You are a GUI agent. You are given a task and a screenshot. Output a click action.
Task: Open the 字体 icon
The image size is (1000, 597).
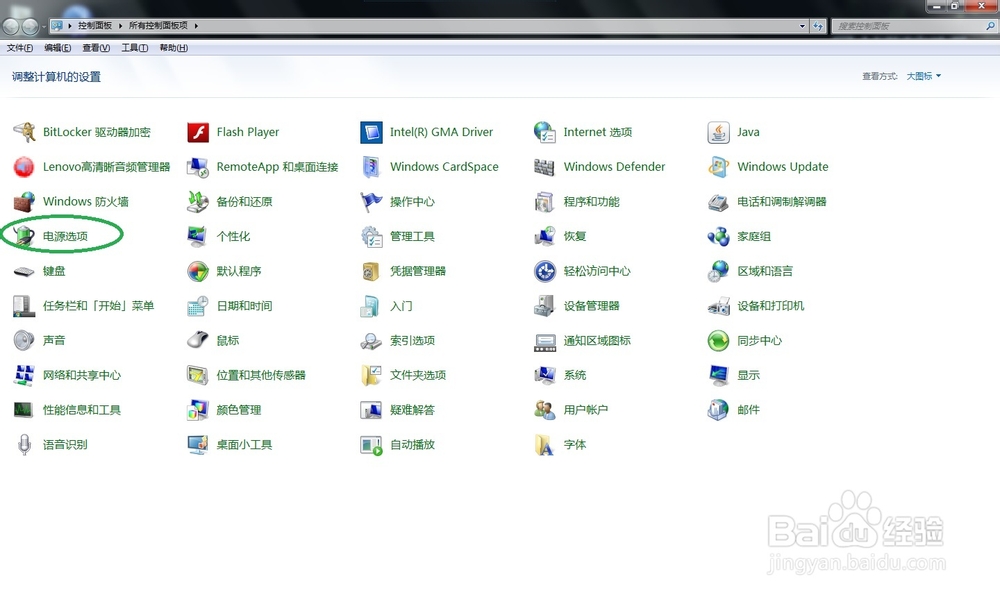tap(545, 445)
